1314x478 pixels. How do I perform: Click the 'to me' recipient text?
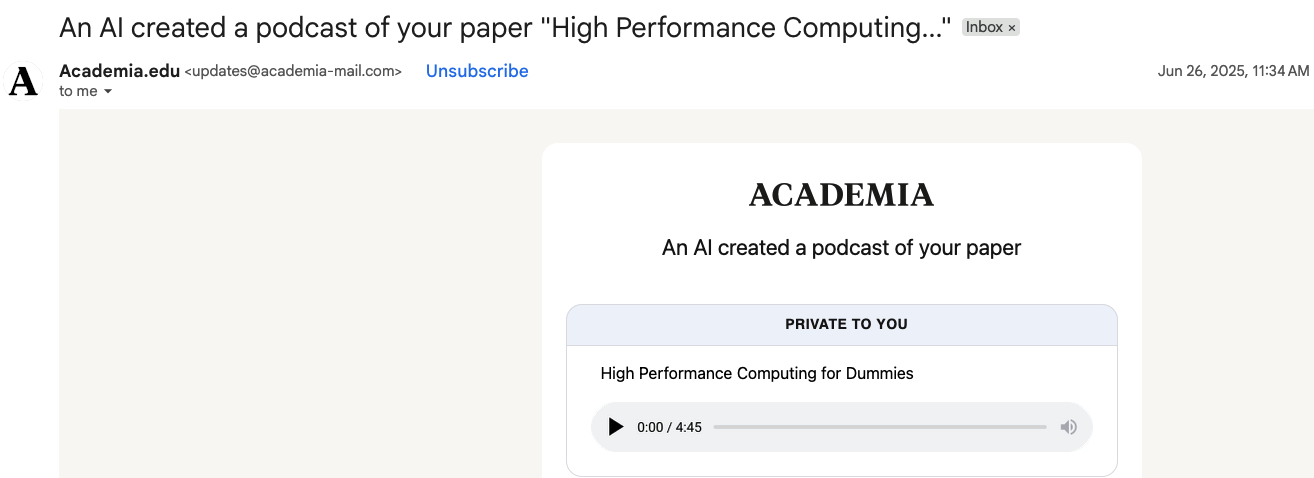click(x=78, y=91)
